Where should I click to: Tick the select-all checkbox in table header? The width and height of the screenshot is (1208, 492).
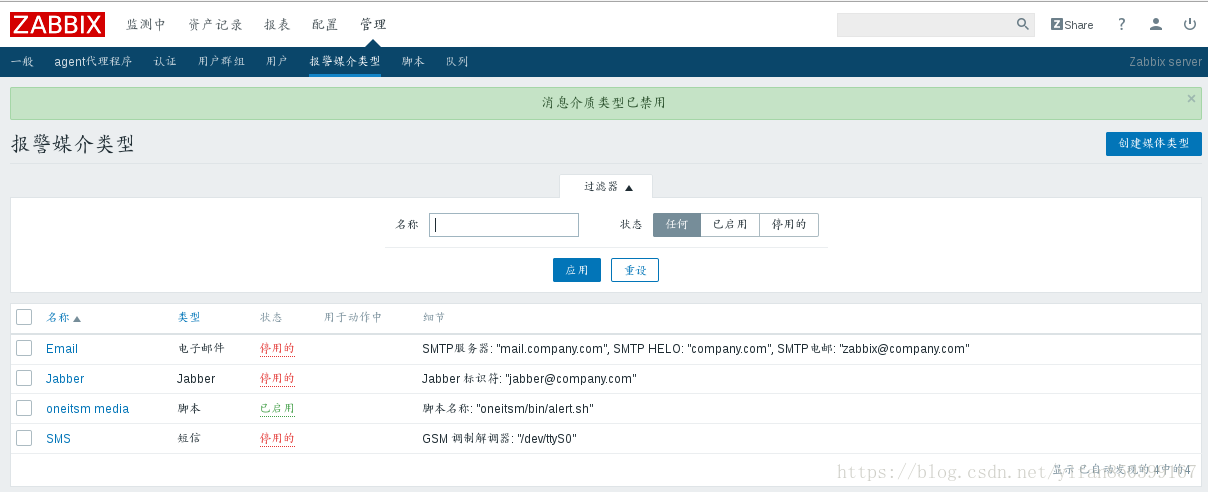(x=24, y=317)
